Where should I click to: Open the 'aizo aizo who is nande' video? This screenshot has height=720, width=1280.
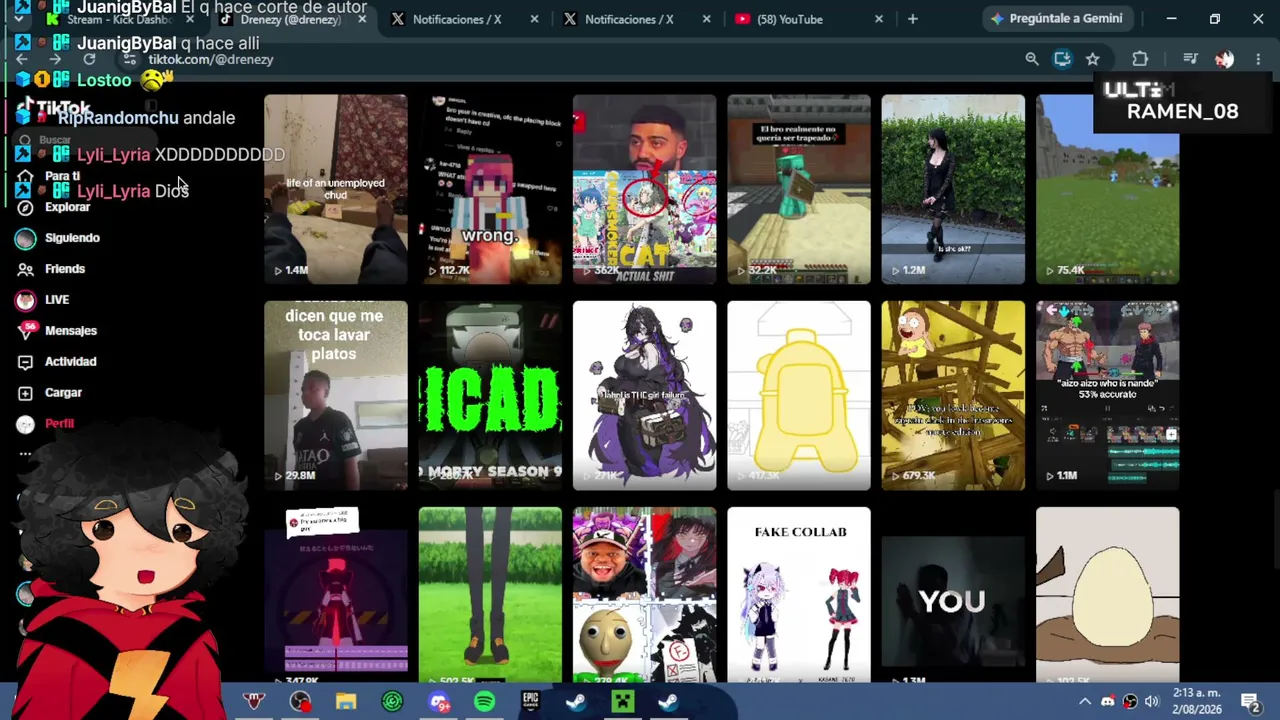[x=1108, y=396]
